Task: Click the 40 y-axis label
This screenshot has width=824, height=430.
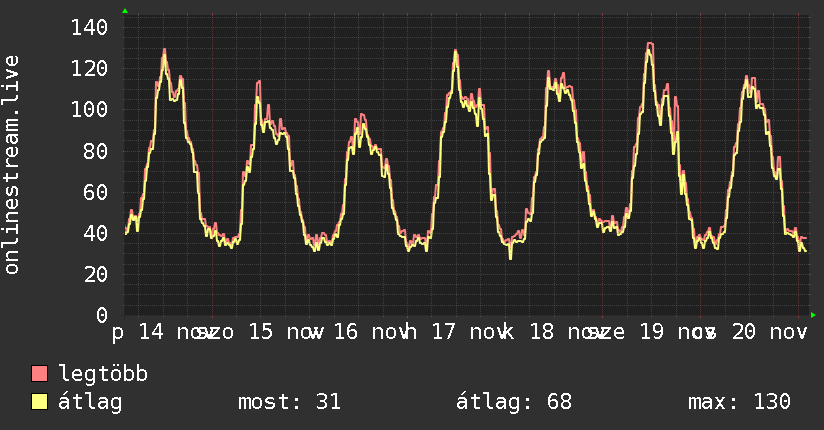Action: (x=96, y=233)
